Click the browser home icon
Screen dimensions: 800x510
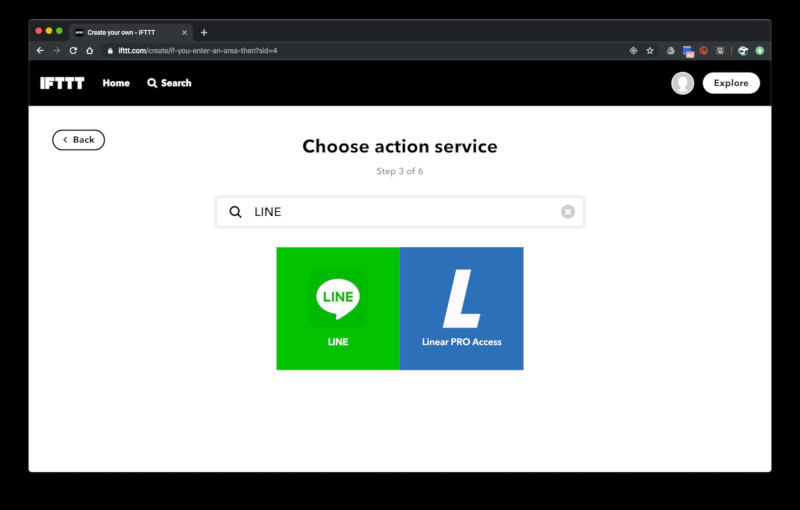tap(90, 50)
